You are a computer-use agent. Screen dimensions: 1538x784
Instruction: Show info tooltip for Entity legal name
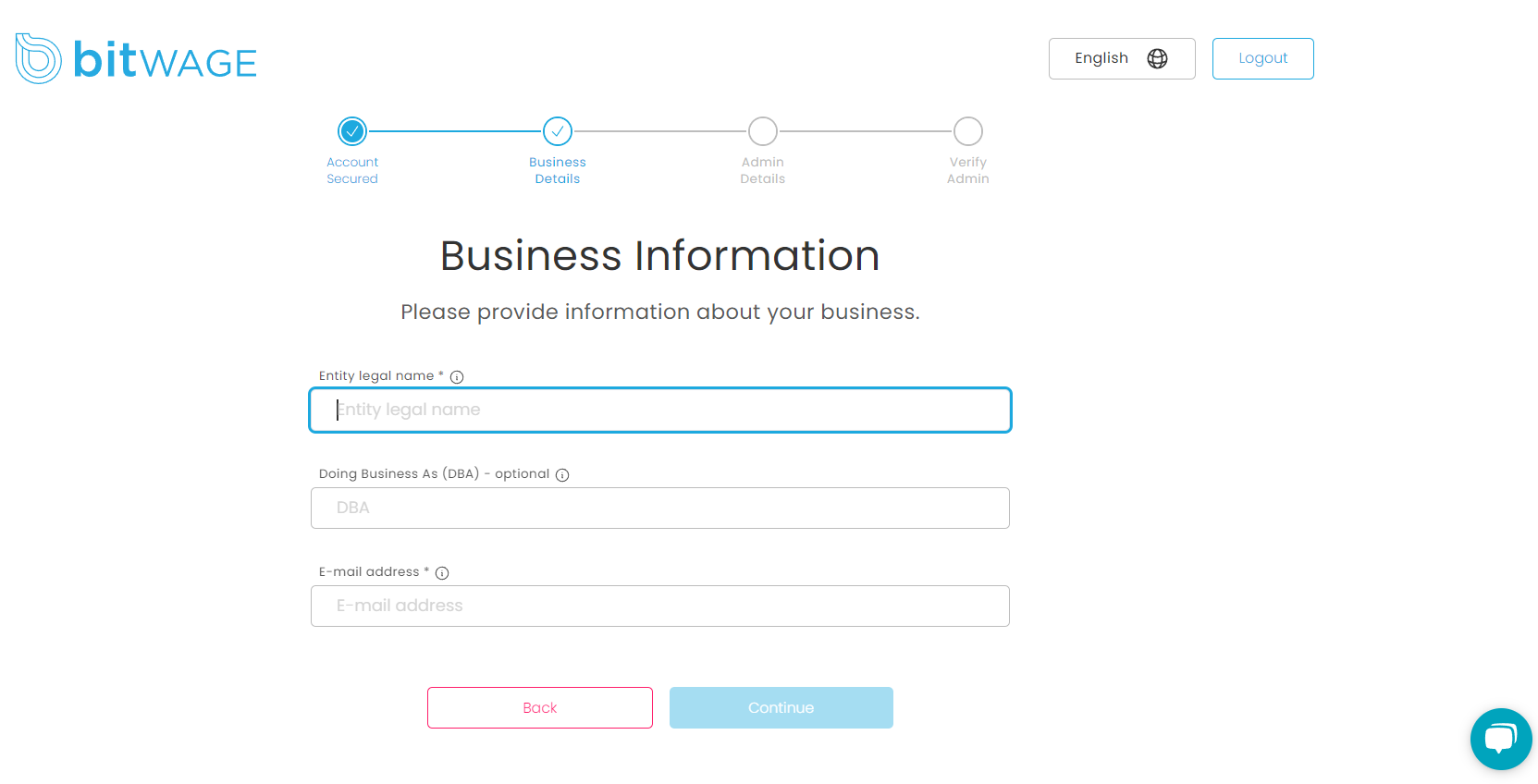point(457,377)
